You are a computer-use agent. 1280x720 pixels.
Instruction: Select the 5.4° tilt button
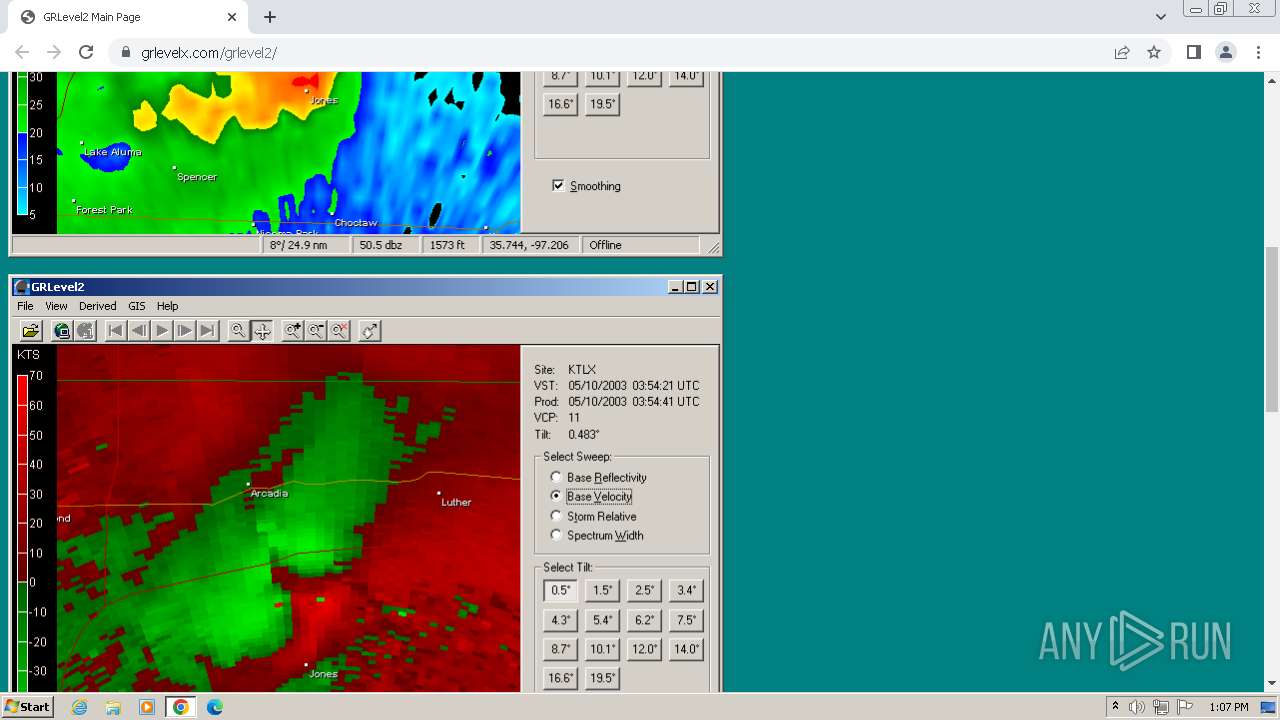[x=602, y=620]
